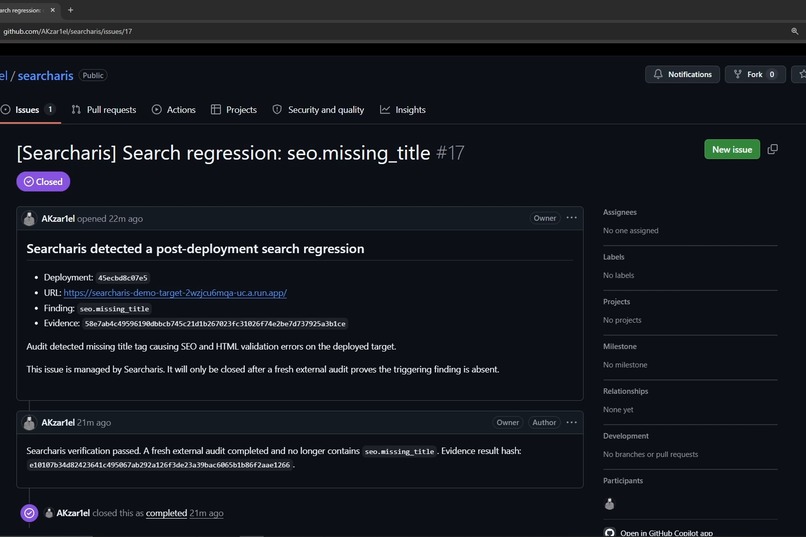Image resolution: width=806 pixels, height=537 pixels.
Task: Open a new browser tab
Action: pos(70,10)
